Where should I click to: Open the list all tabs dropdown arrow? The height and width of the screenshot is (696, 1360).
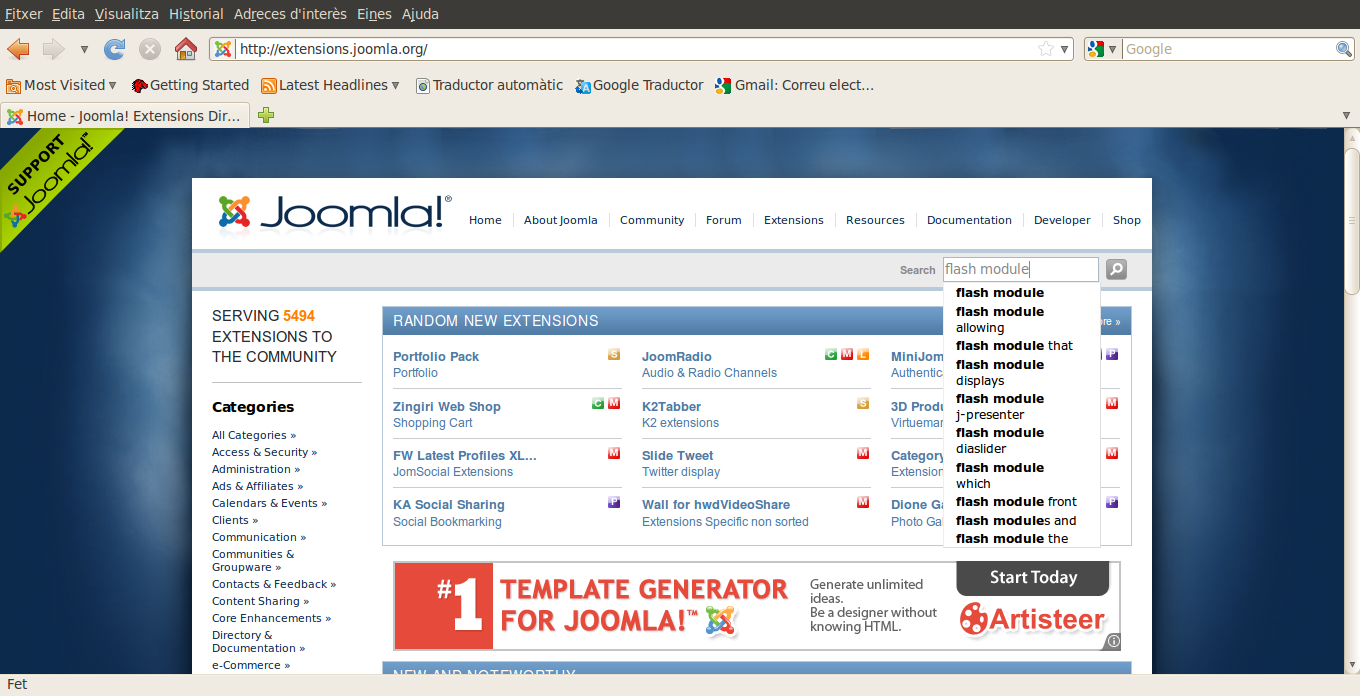coord(1346,116)
